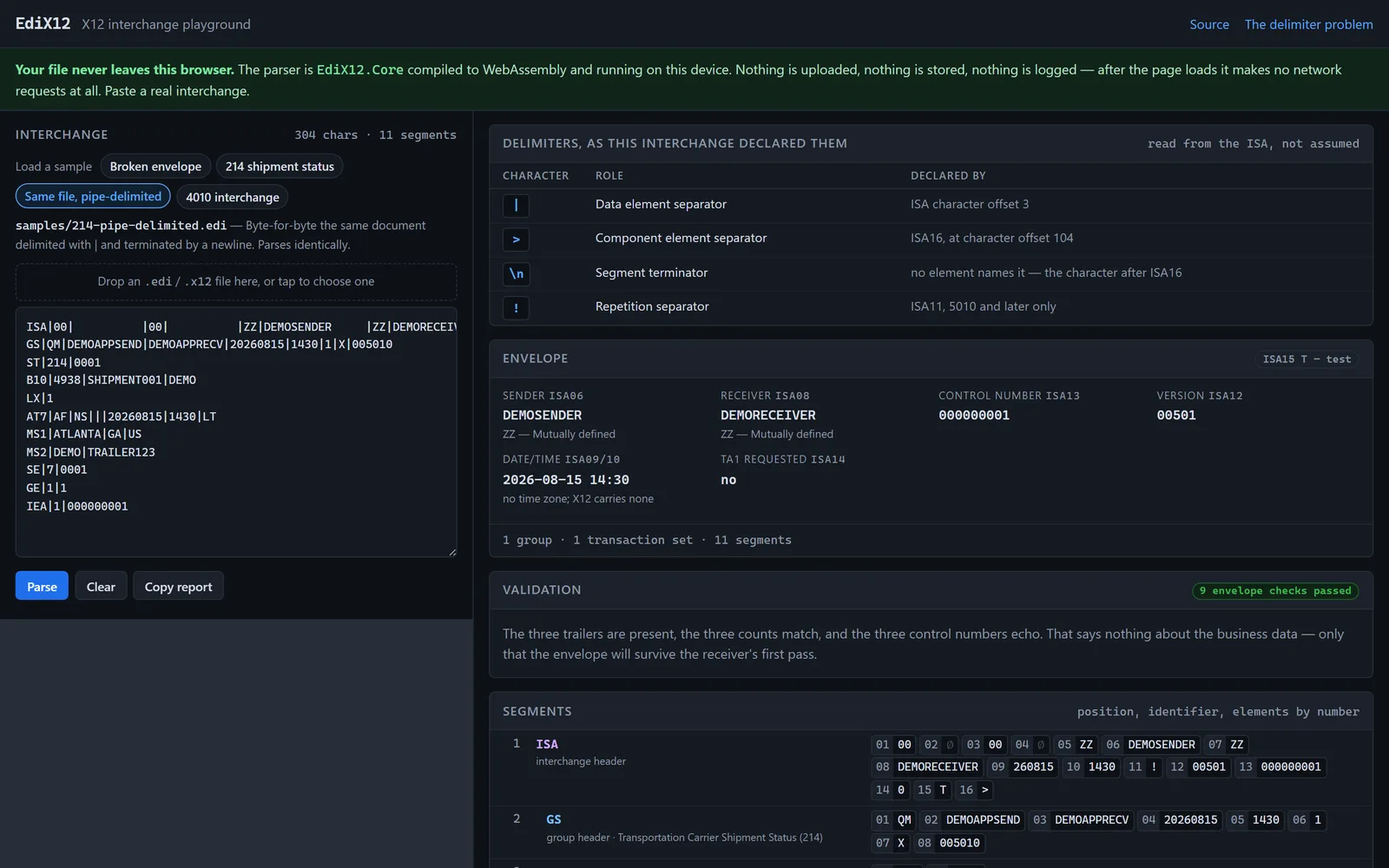The image size is (1389, 868).
Task: Click the Parse button
Action: tap(42, 586)
